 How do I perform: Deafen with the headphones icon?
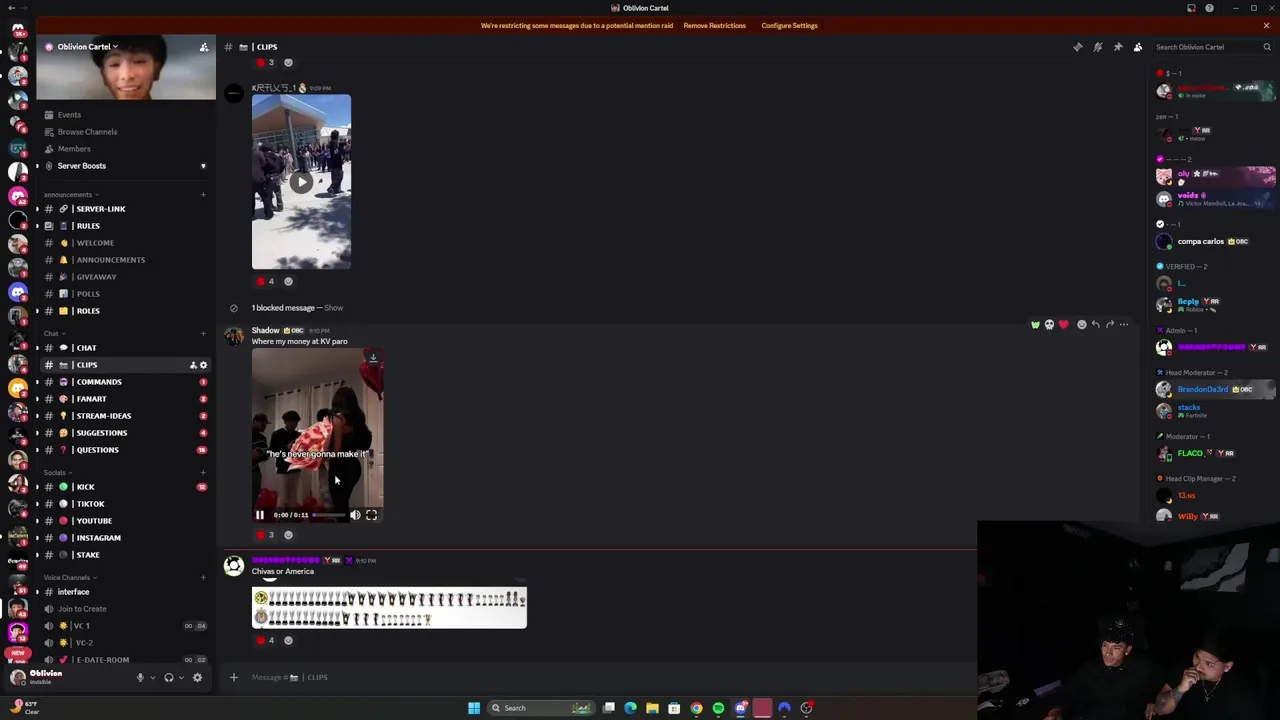point(168,678)
